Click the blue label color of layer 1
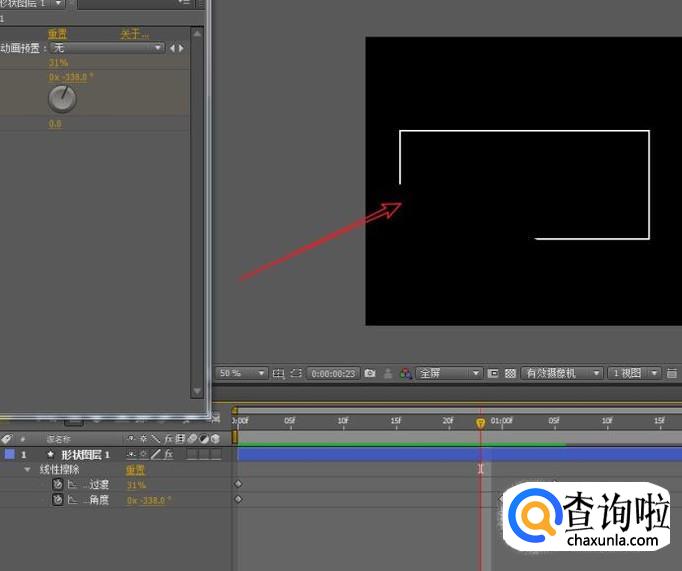This screenshot has height=571, width=682. [9, 454]
